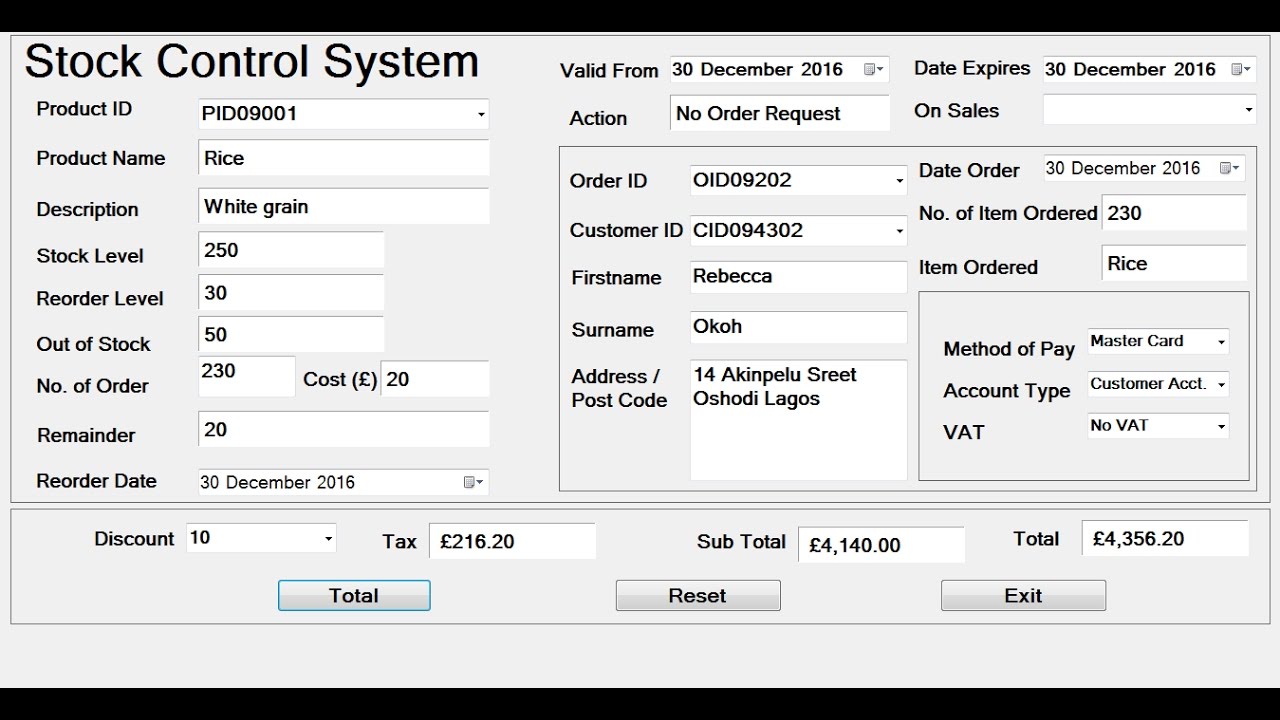This screenshot has width=1280, height=720.
Task: Click the Action field showing No Order Request
Action: [x=780, y=113]
